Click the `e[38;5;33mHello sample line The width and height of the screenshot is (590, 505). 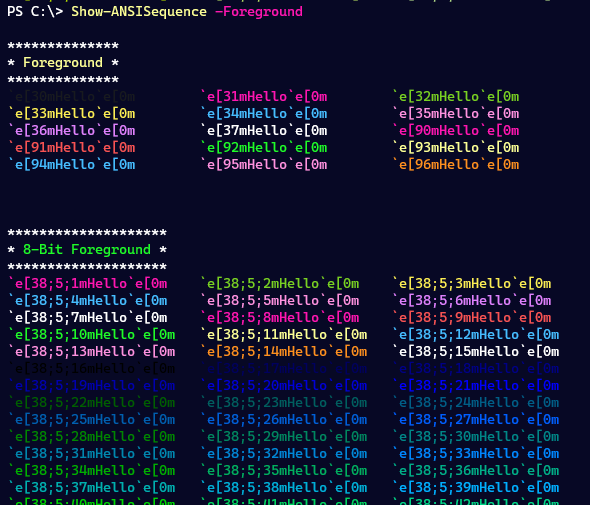[476, 453]
